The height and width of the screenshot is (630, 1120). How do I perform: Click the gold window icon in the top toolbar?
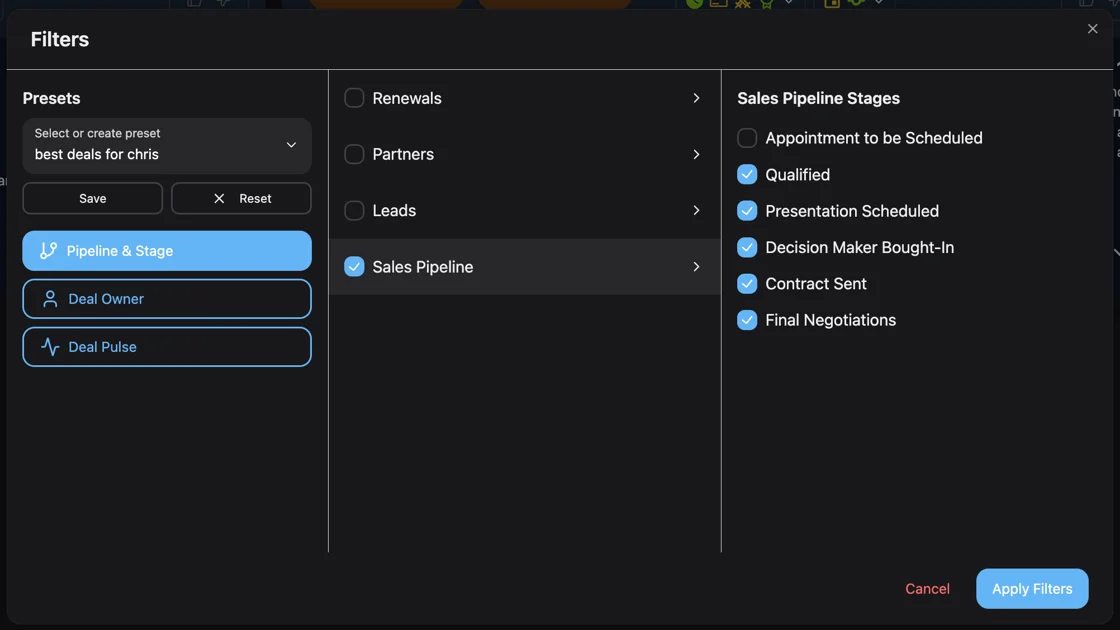718,5
